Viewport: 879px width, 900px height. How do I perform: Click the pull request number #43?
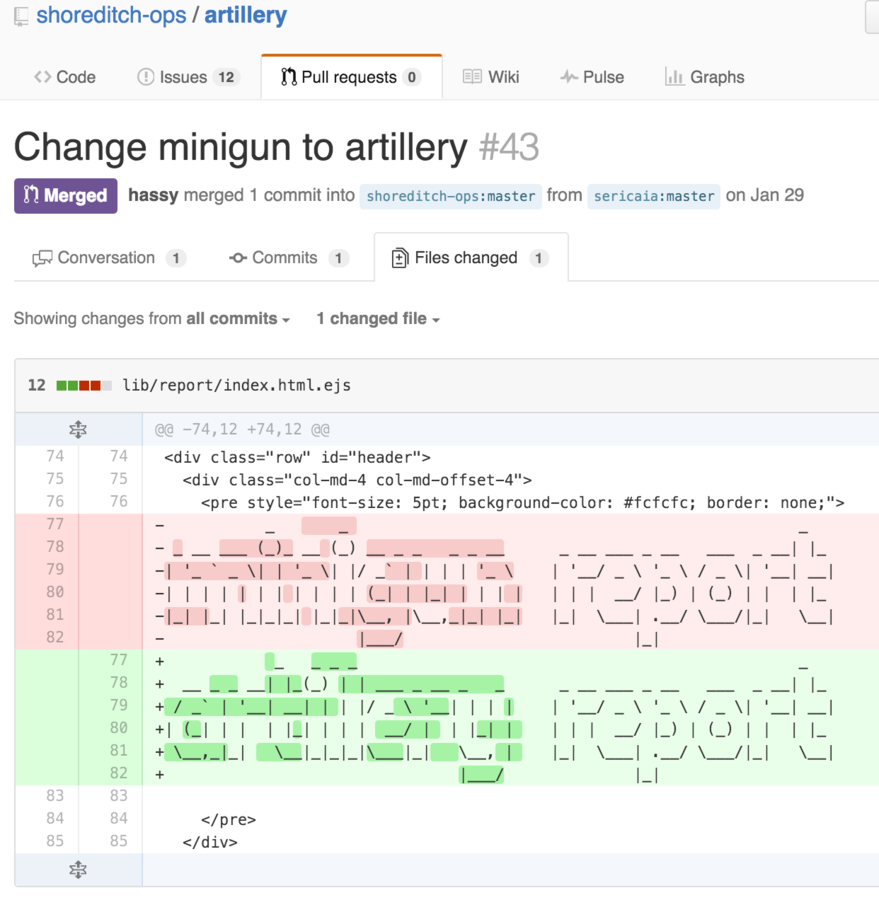click(509, 147)
